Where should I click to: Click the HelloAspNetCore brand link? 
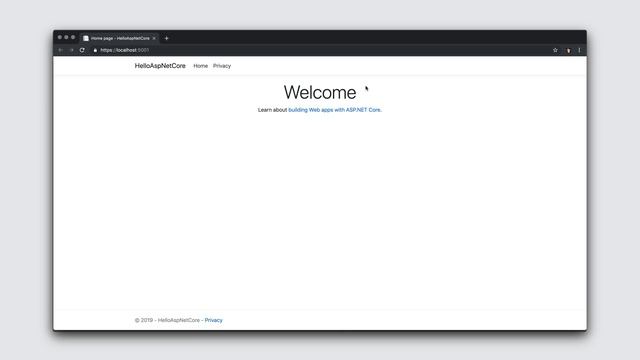click(x=160, y=66)
